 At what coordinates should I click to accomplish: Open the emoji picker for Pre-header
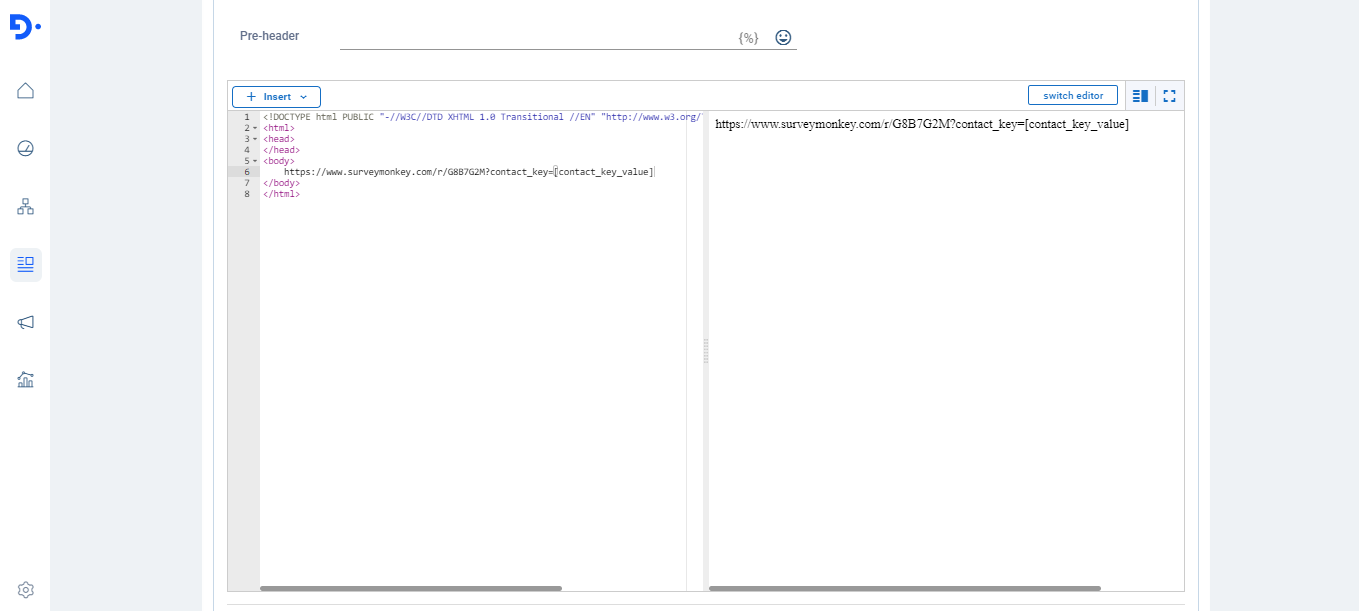(x=783, y=37)
